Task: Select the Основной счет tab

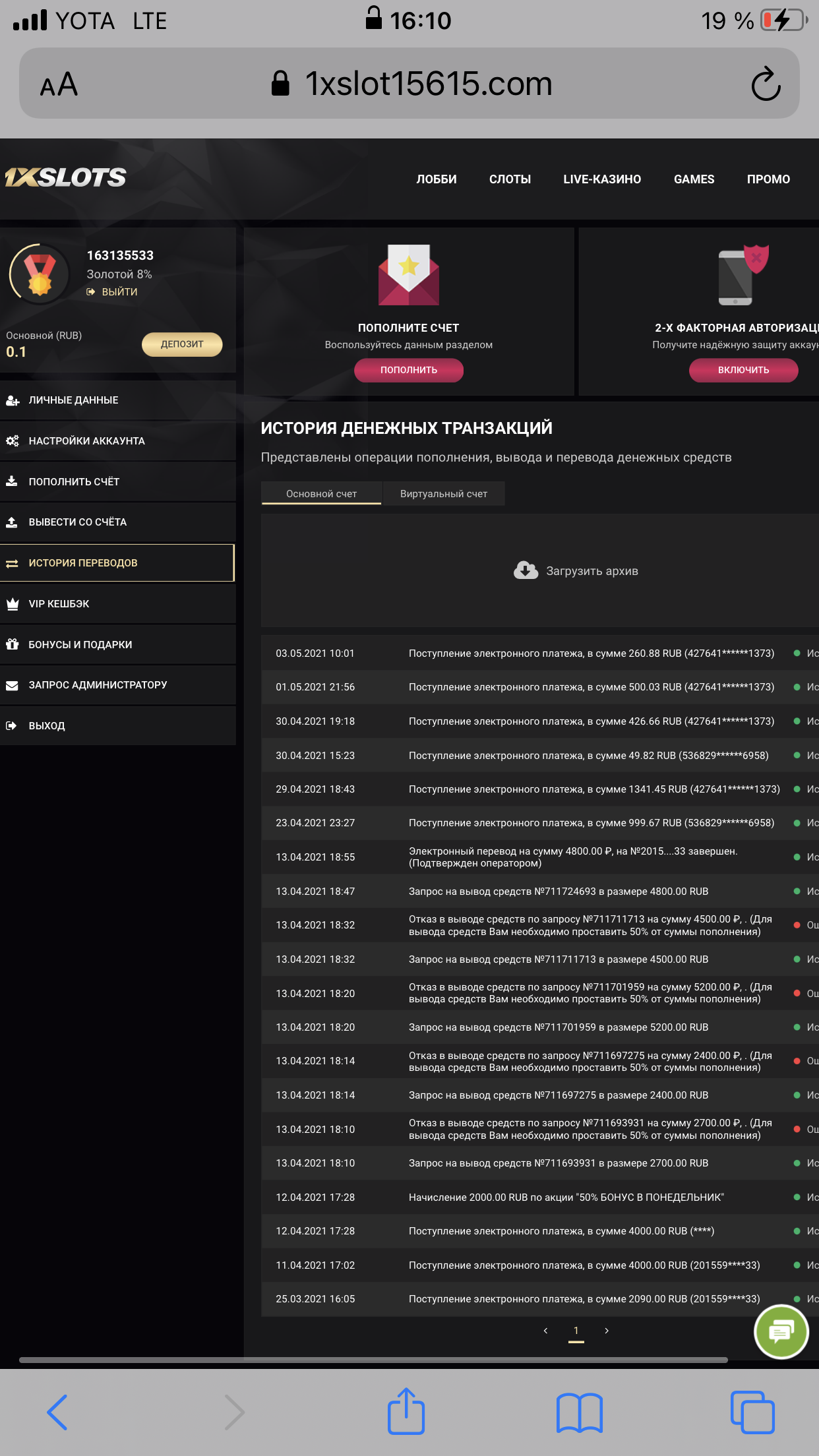Action: [x=321, y=494]
